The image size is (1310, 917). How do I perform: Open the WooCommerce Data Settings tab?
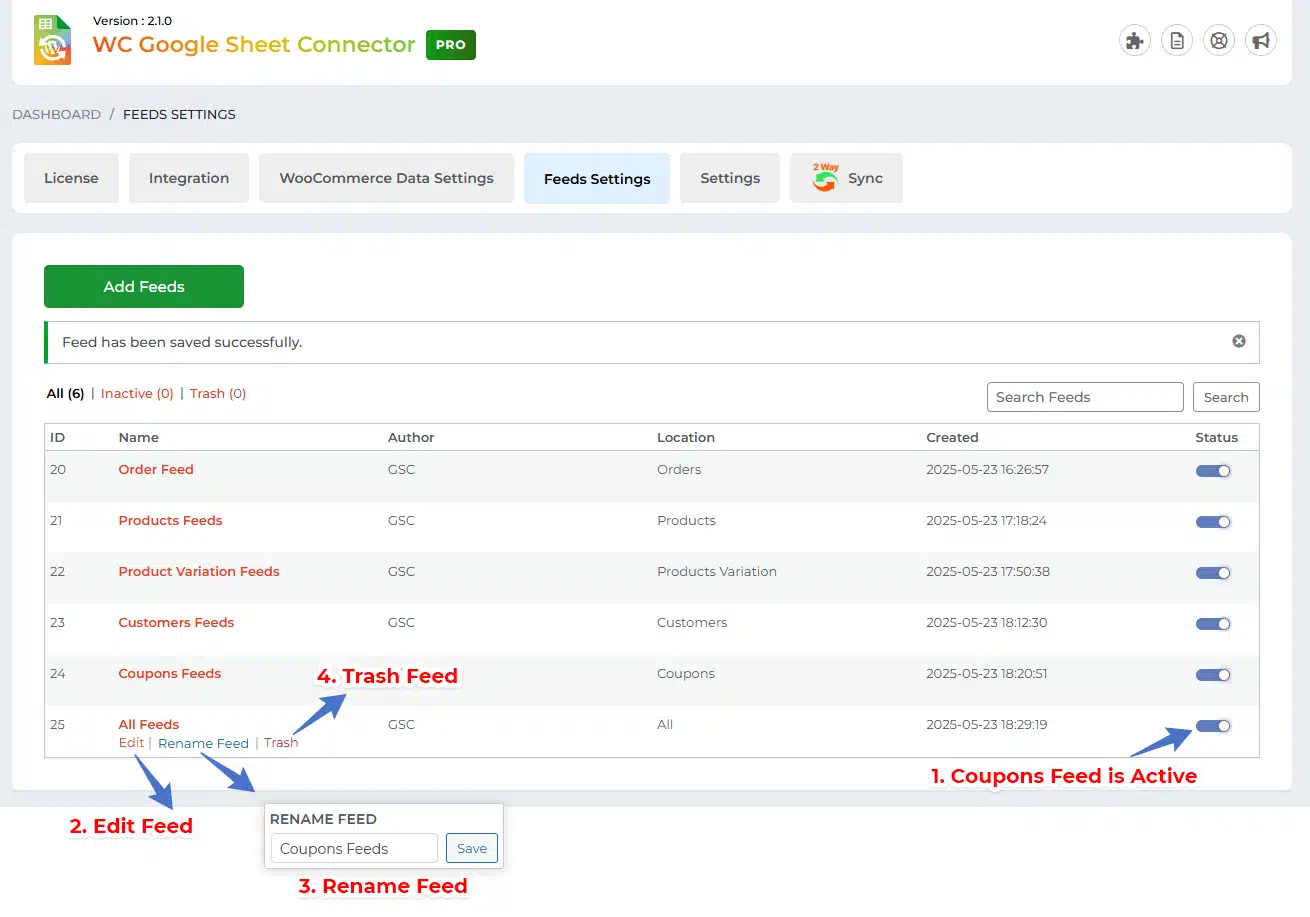(x=386, y=178)
